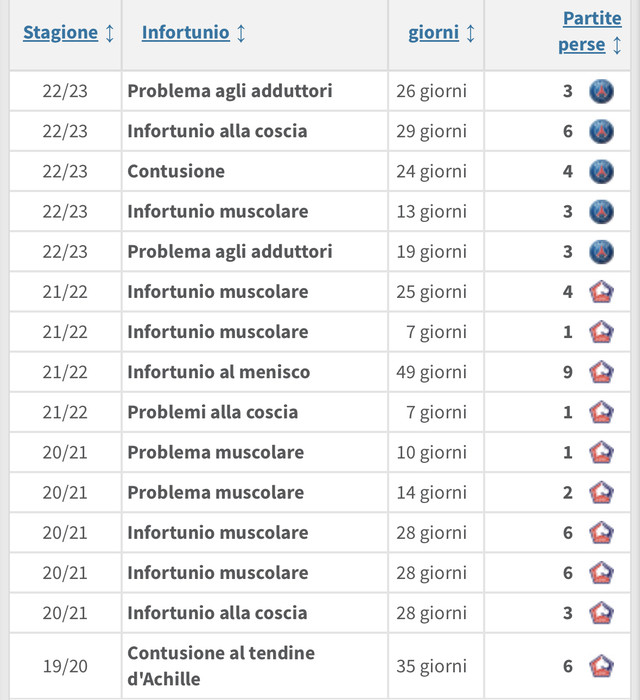
Task: Click the Partite perse header link
Action: (x=590, y=31)
